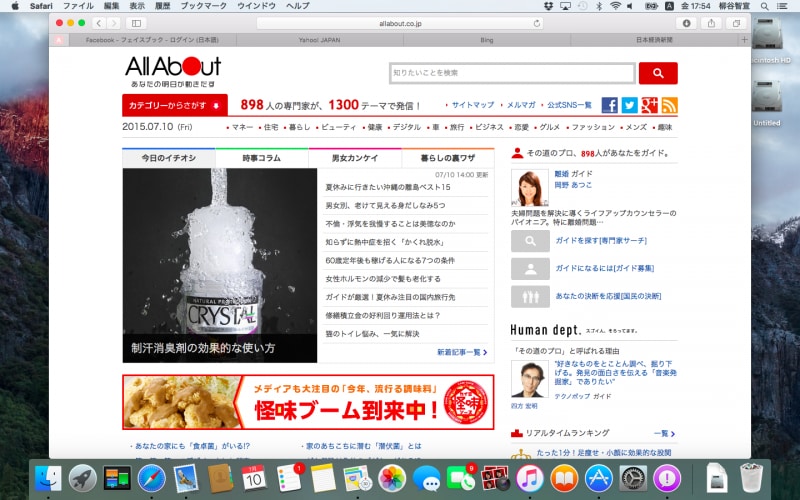Open article 夏休みに行きたい沖縄の離島ベスト15
This screenshot has height=500, width=800.
coord(388,187)
